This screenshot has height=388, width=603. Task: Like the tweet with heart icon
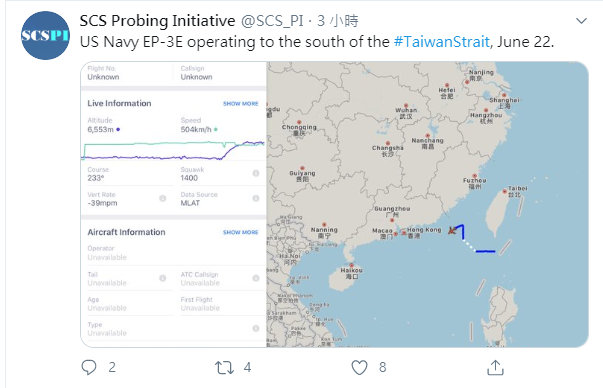coord(360,367)
